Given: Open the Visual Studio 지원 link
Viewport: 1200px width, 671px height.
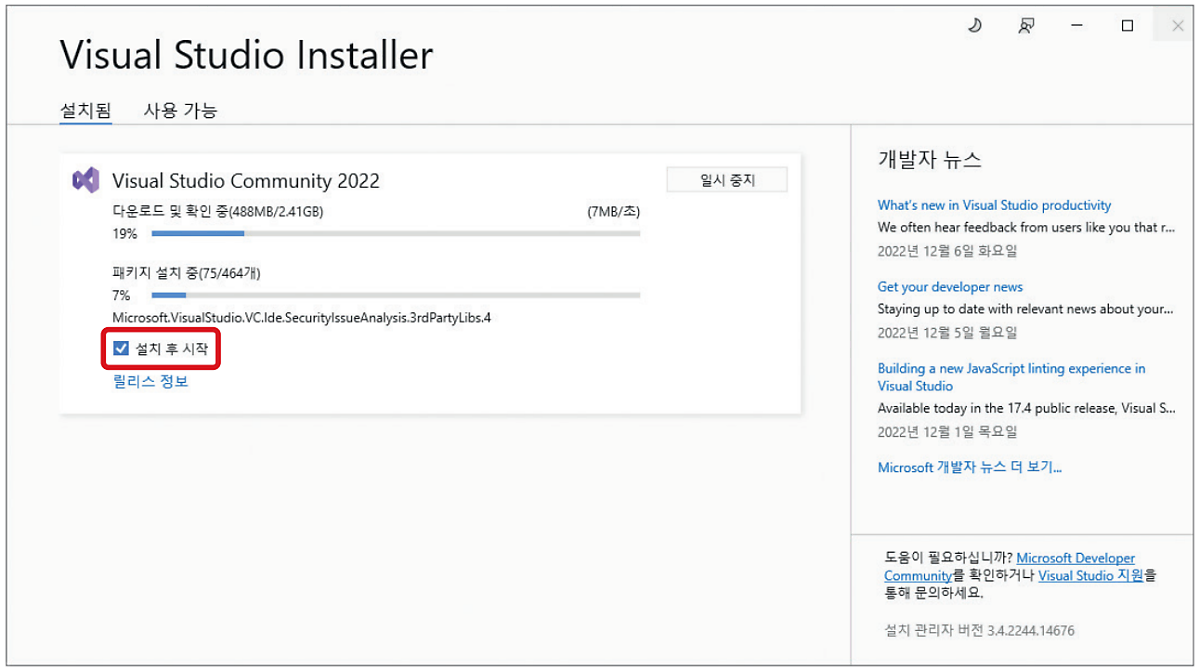Looking at the screenshot, I should click(1092, 576).
